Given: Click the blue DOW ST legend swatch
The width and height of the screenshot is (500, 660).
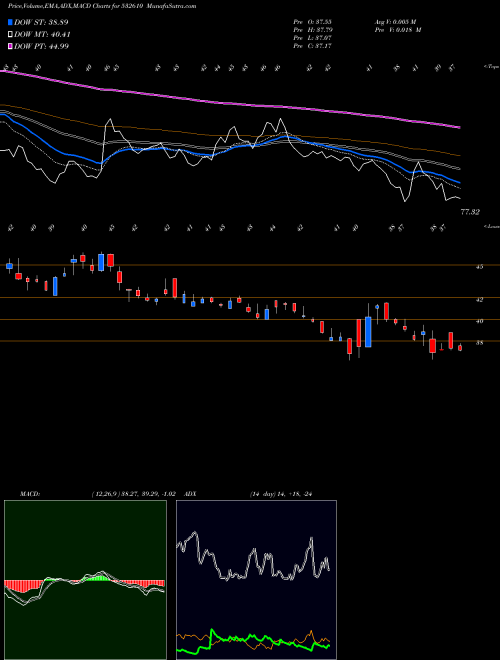Looking at the screenshot, I should pyautogui.click(x=10, y=22).
